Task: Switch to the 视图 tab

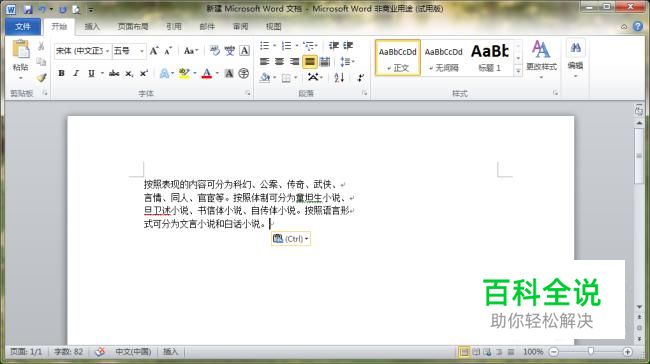Action: pos(273,27)
